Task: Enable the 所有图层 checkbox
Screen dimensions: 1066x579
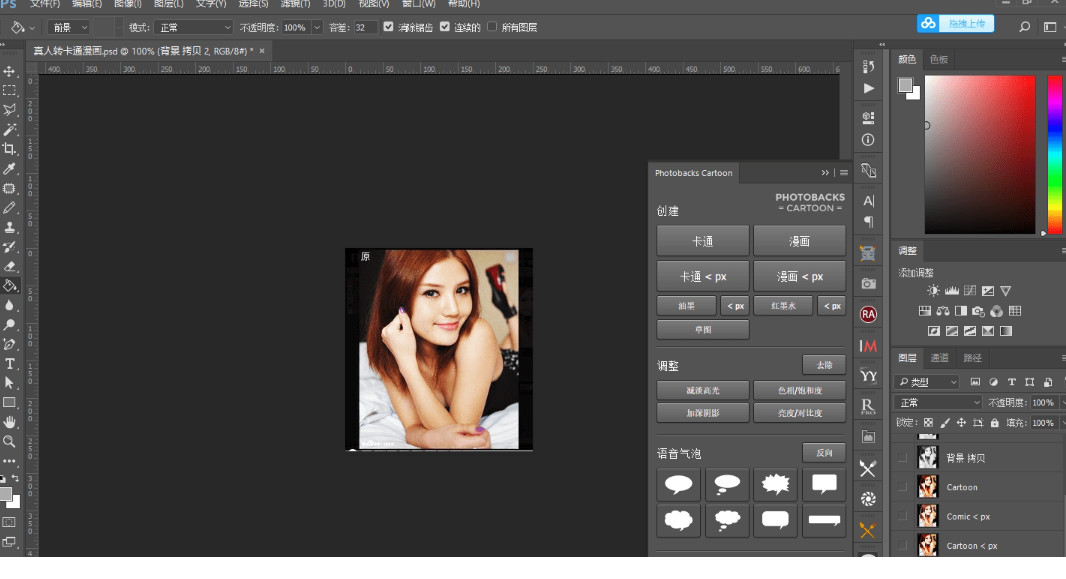Action: pos(492,27)
